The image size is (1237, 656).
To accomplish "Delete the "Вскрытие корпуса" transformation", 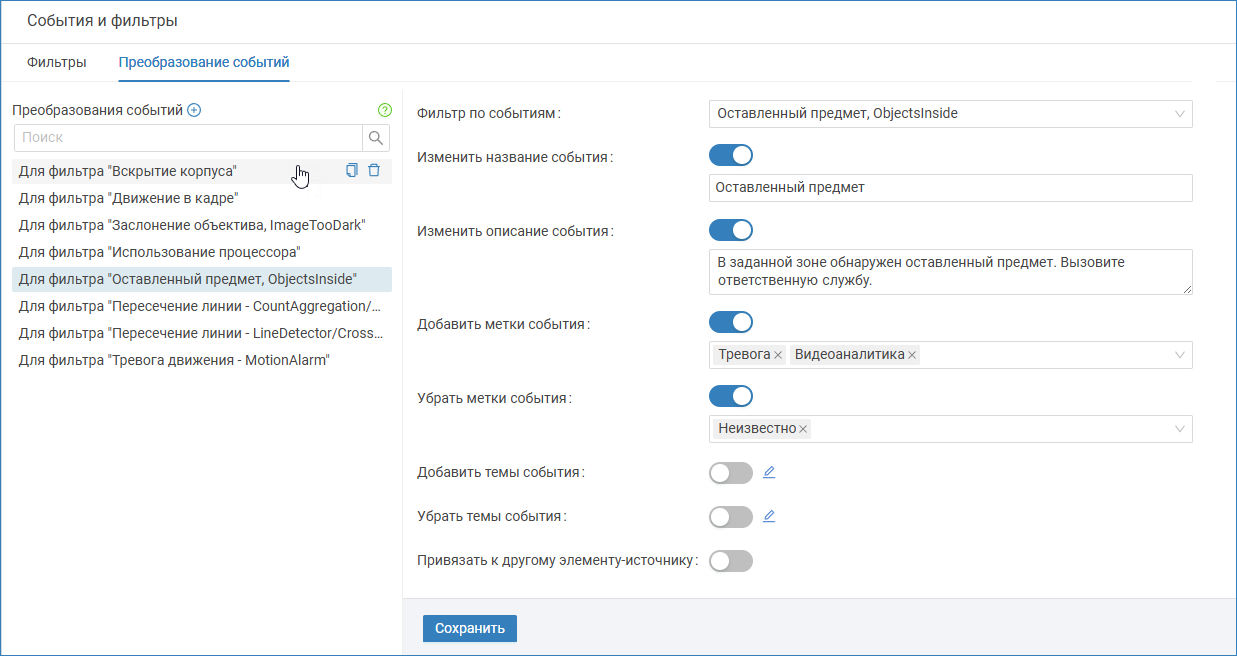I will 374,171.
